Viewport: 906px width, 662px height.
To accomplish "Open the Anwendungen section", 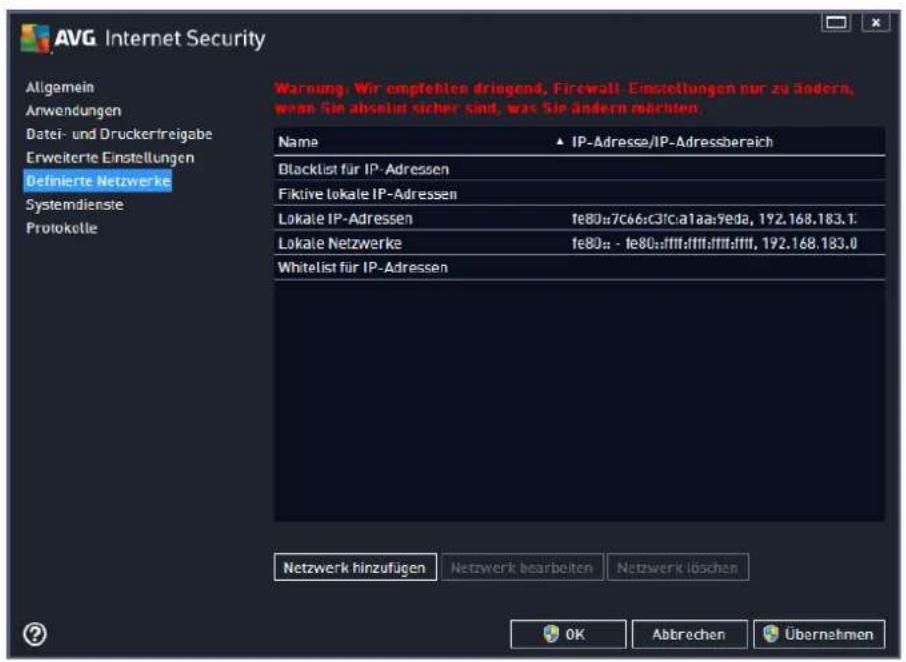I will point(73,110).
